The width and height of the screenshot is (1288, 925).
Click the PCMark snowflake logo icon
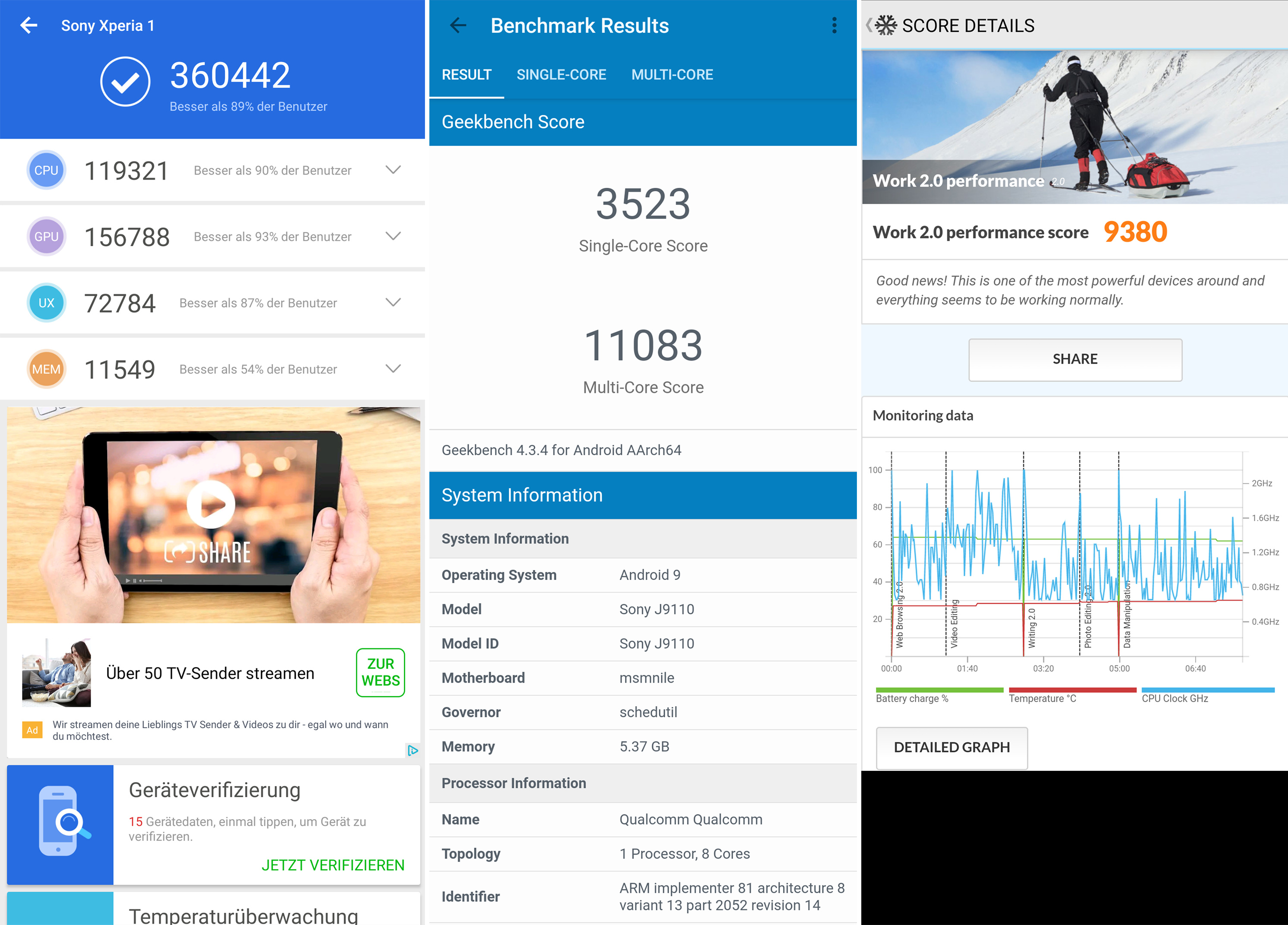click(885, 25)
